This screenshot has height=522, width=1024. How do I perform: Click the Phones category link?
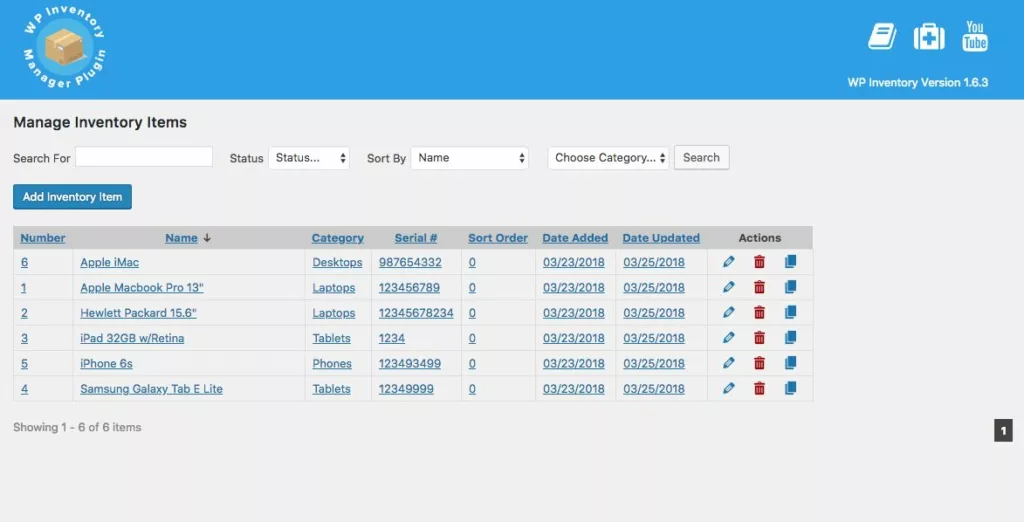[x=332, y=363]
